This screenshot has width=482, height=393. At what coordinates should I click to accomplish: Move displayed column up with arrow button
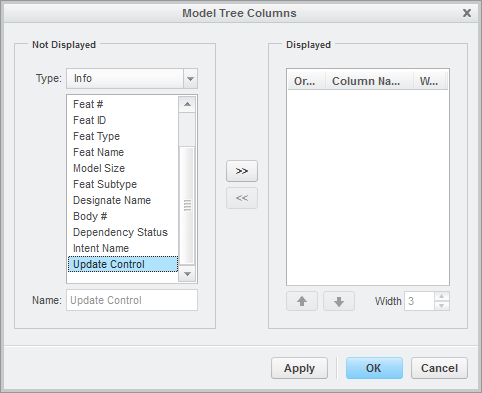click(x=302, y=301)
